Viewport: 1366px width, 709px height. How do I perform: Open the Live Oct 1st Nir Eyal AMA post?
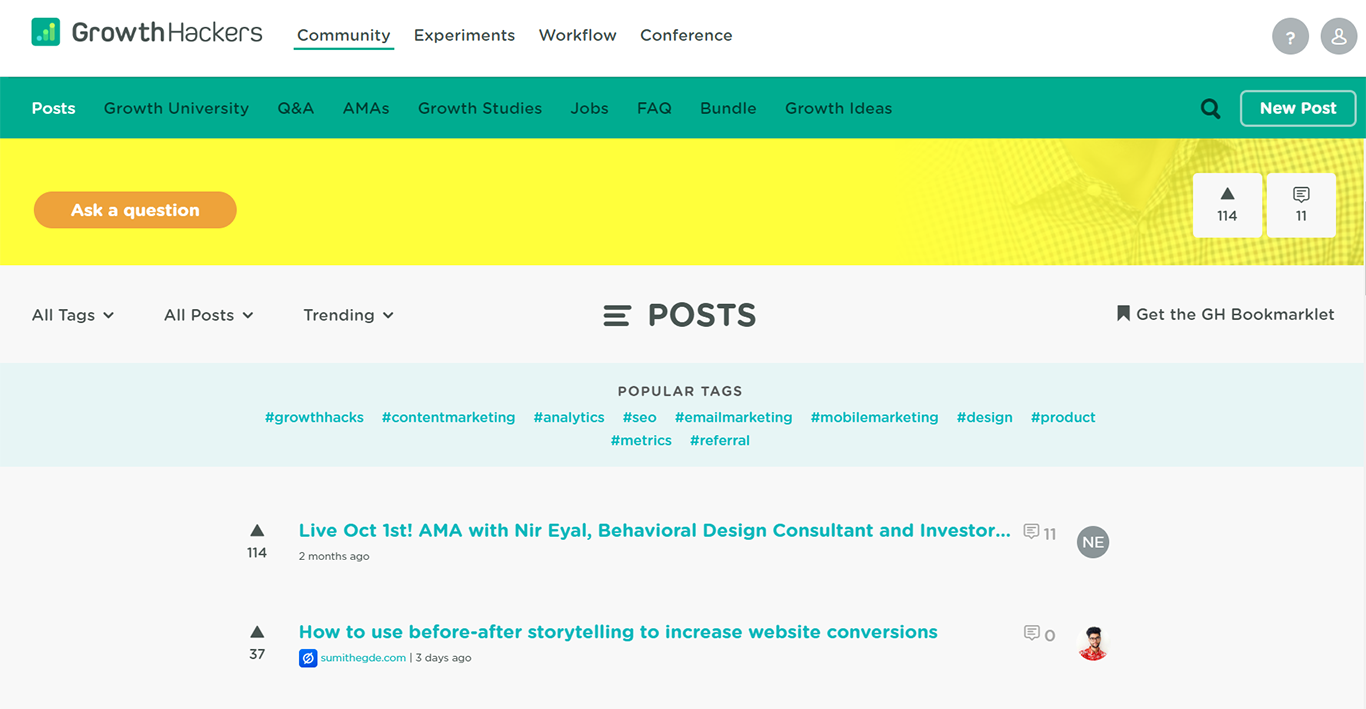click(654, 531)
